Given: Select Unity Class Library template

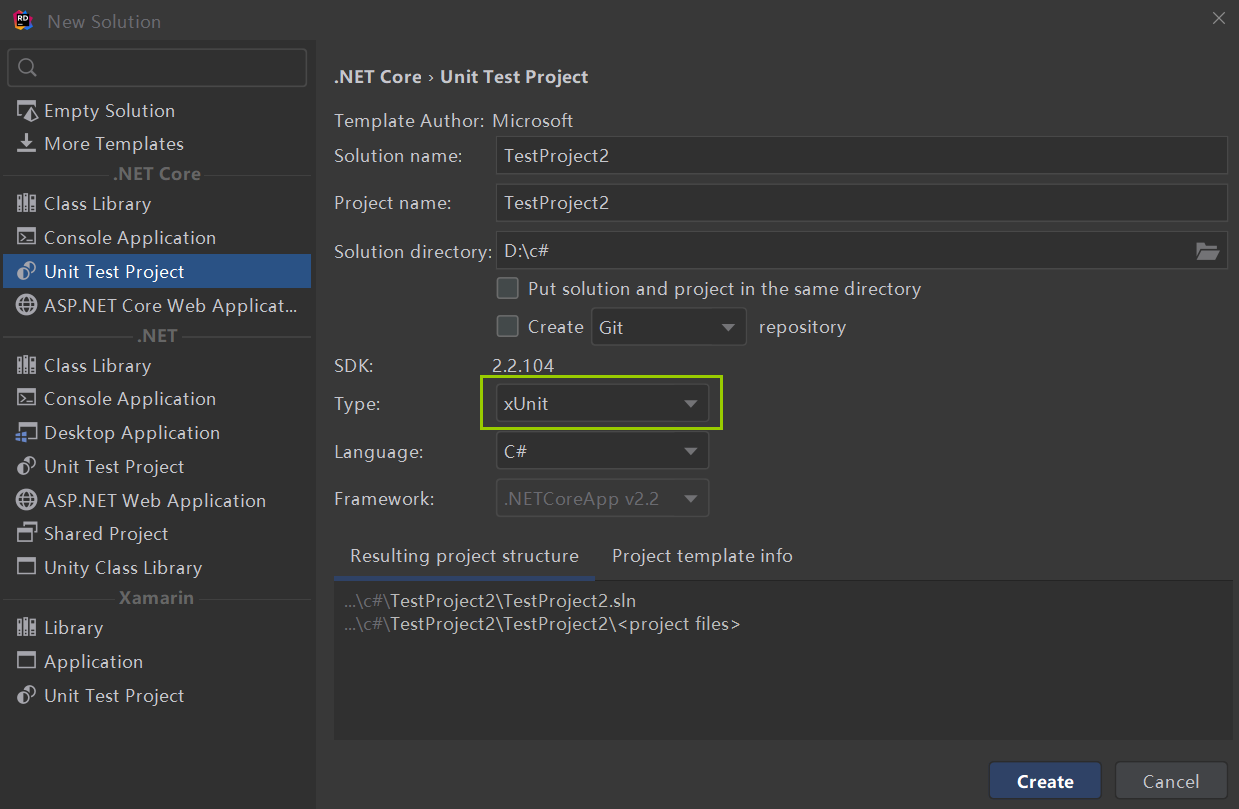Looking at the screenshot, I should tap(157, 568).
